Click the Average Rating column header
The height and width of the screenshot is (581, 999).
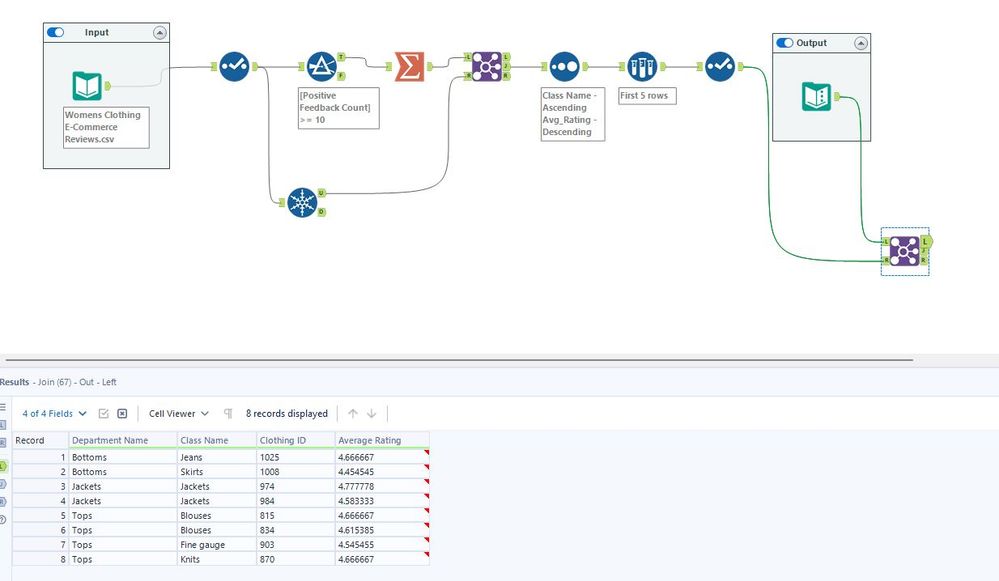point(378,439)
